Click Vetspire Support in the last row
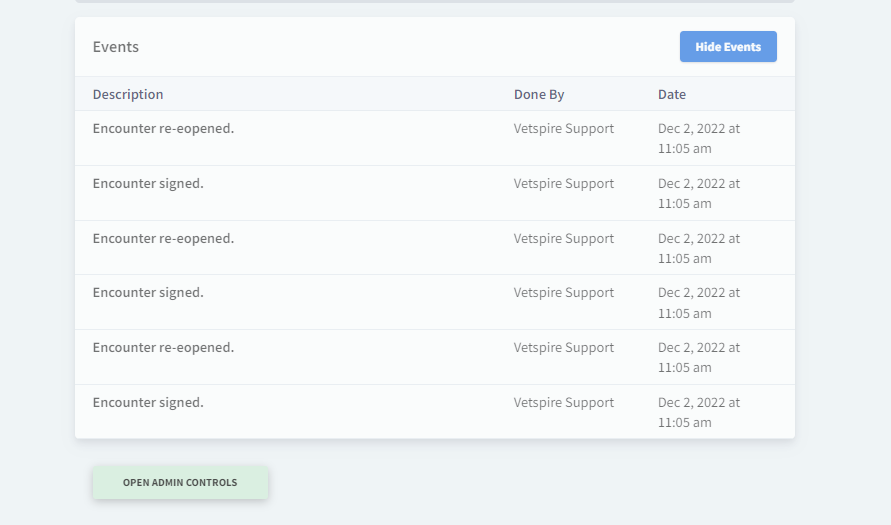The height and width of the screenshot is (525, 891). (564, 403)
